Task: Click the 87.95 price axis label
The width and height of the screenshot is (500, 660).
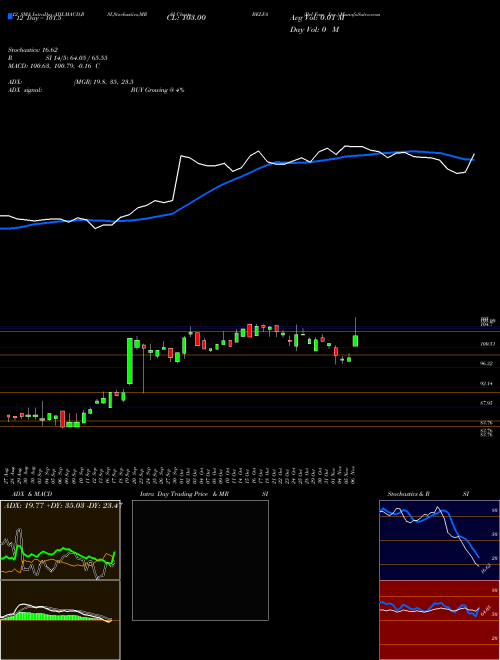Action: click(x=487, y=403)
